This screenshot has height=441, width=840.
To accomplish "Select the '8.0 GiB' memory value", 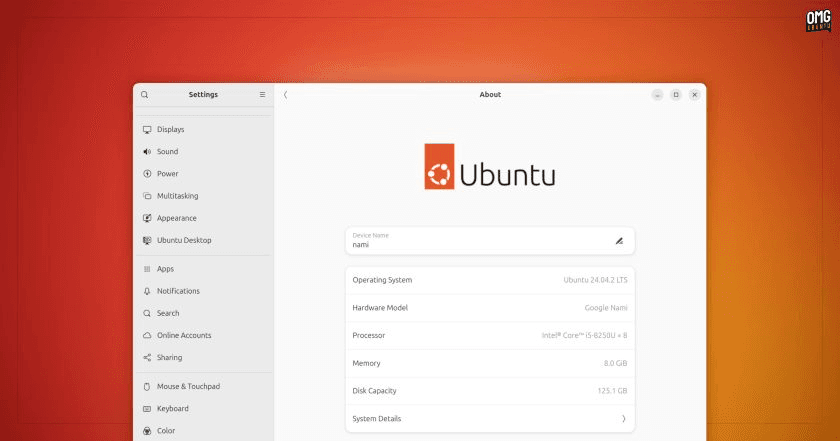I will coord(616,363).
